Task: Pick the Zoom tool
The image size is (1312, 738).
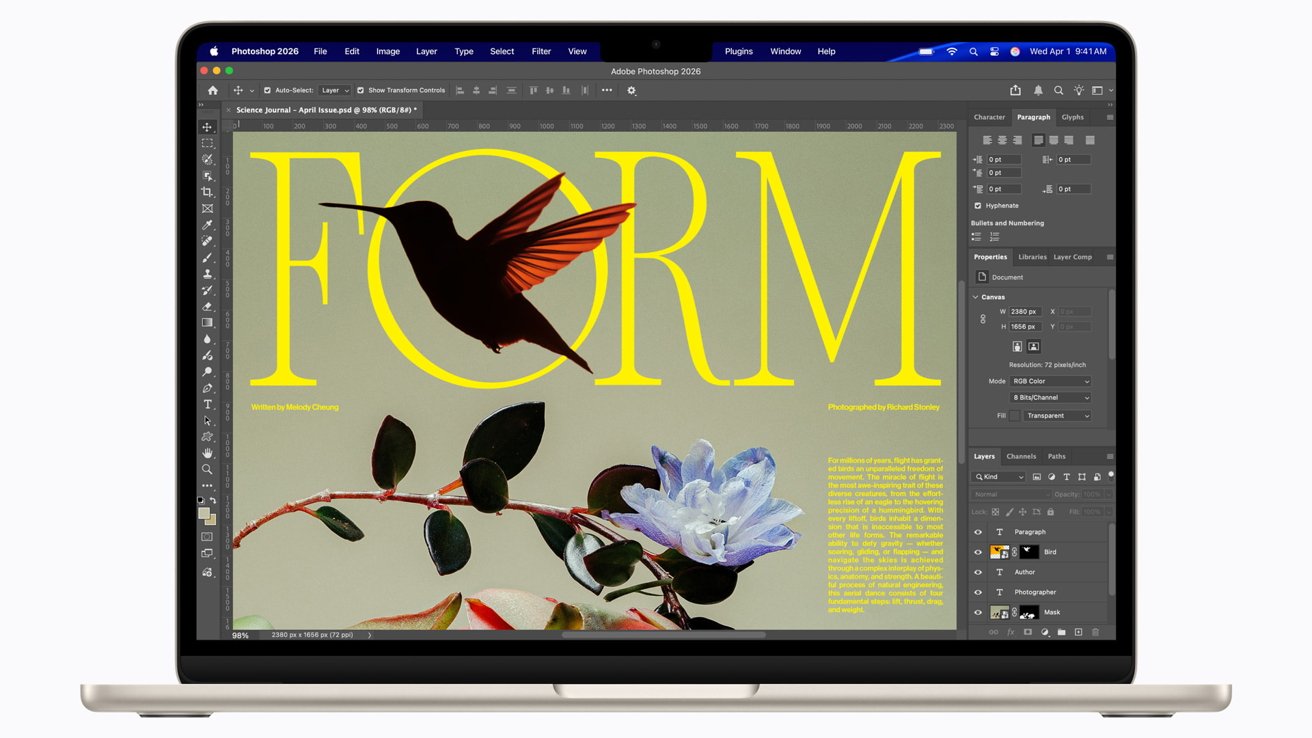Action: pos(207,469)
